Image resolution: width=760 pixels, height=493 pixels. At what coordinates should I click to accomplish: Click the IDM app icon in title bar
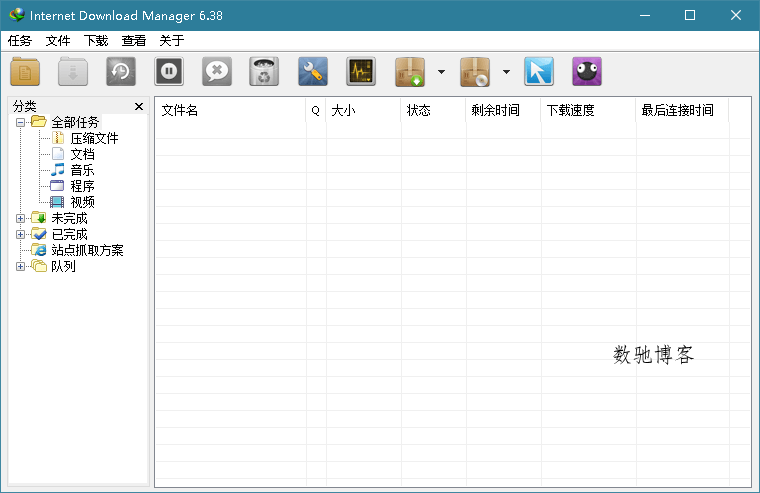tap(17, 15)
